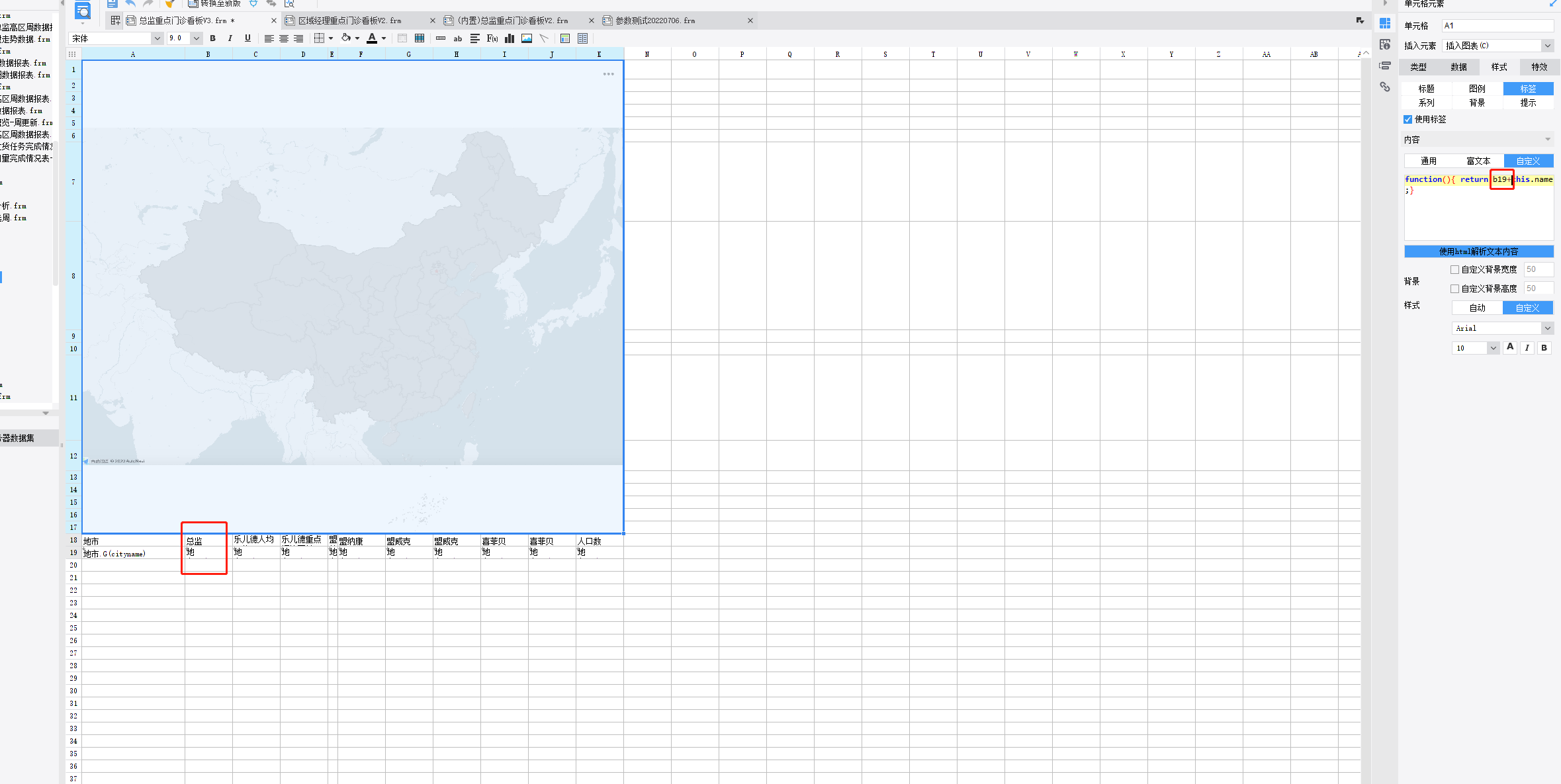
Task: Expand the 插入图表 insert element dropdown
Action: (1547, 46)
